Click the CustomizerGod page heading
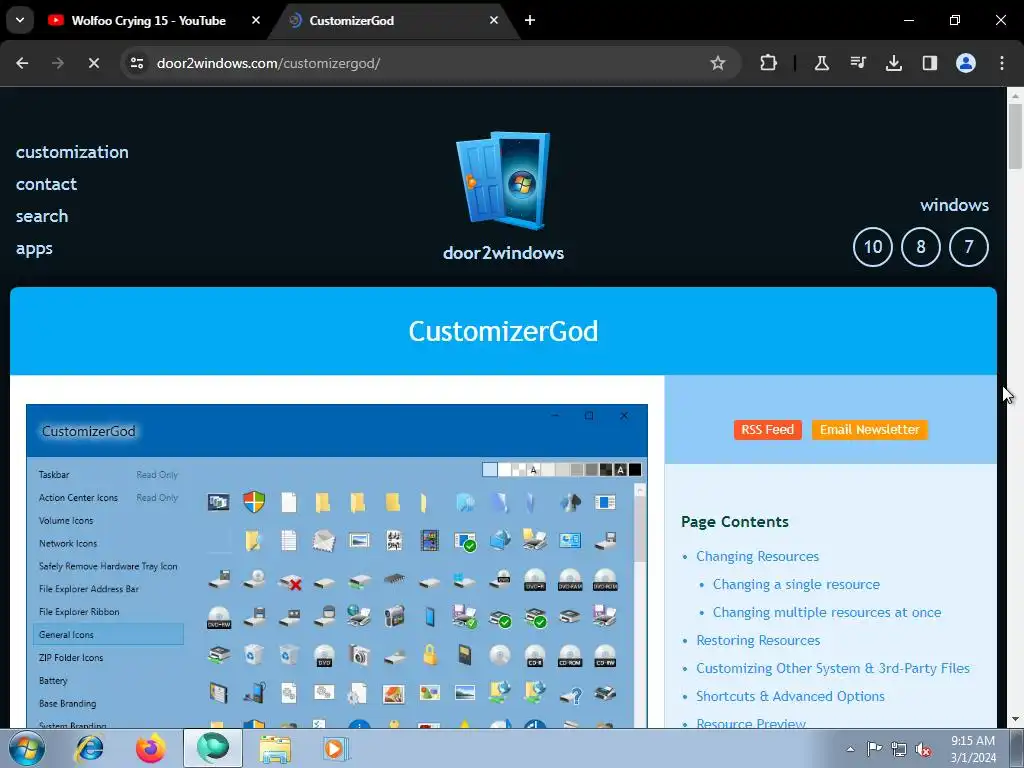Image resolution: width=1024 pixels, height=768 pixels. pyautogui.click(x=504, y=331)
